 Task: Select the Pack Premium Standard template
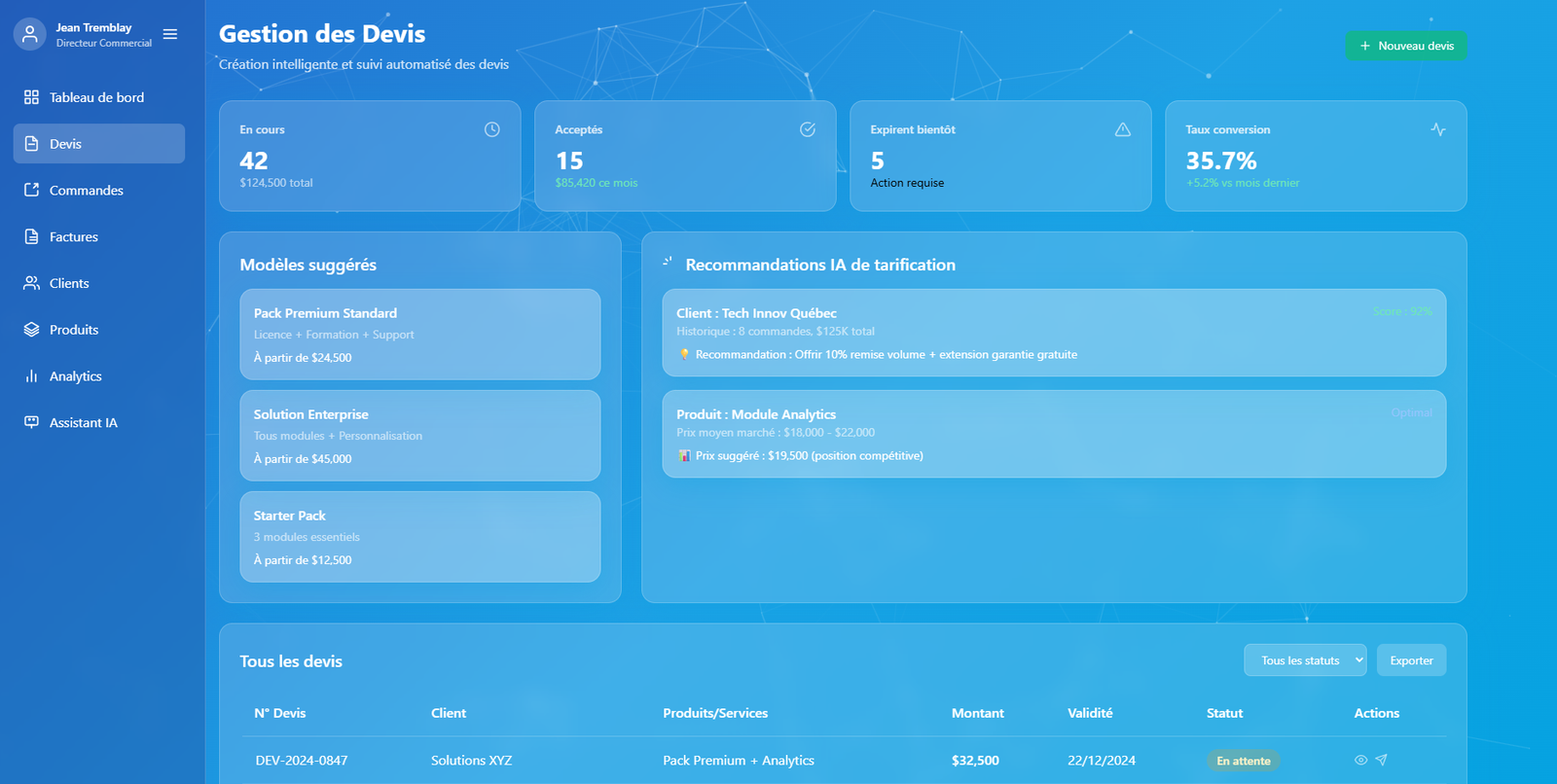click(x=419, y=335)
